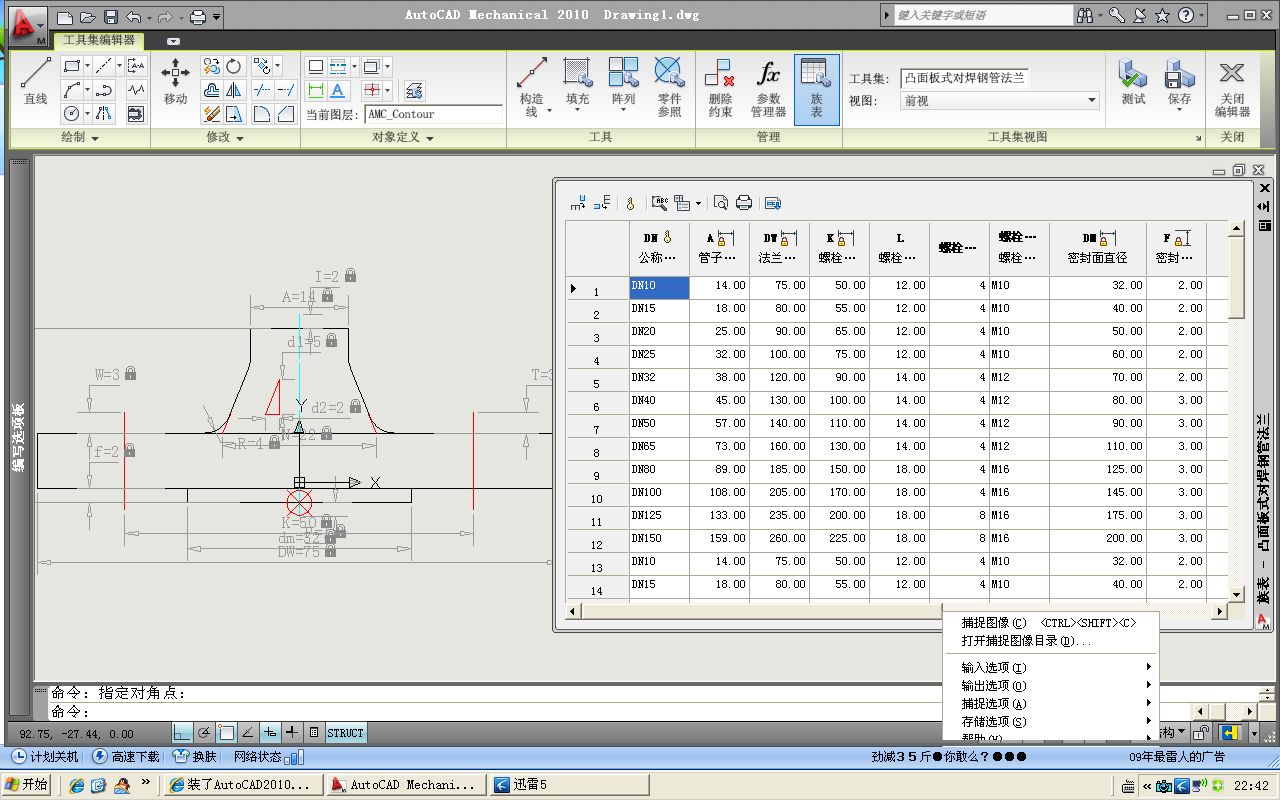Click the family table vertical scrollbar down arrow

1236,595
